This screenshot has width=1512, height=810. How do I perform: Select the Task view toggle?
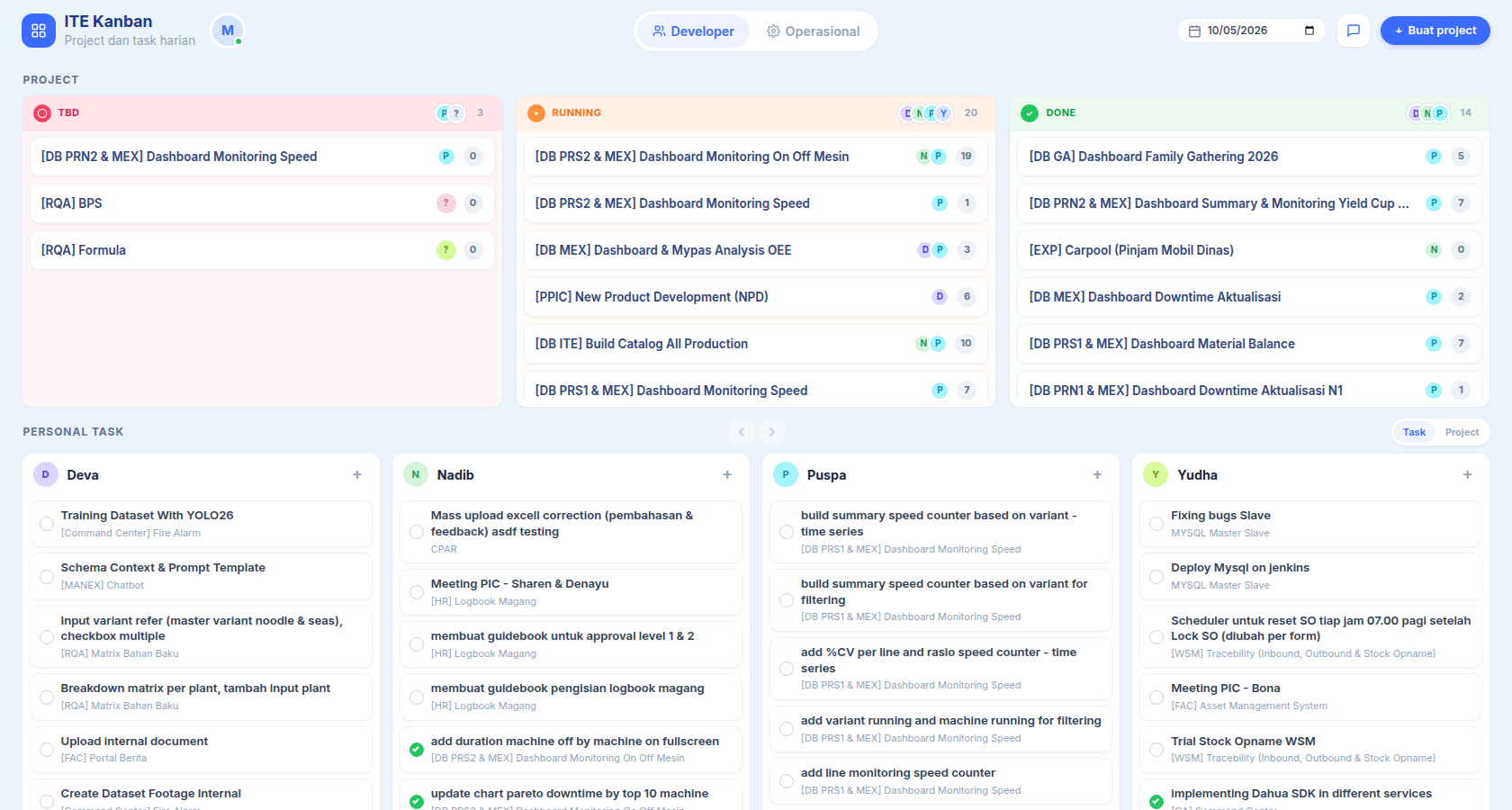[1414, 432]
